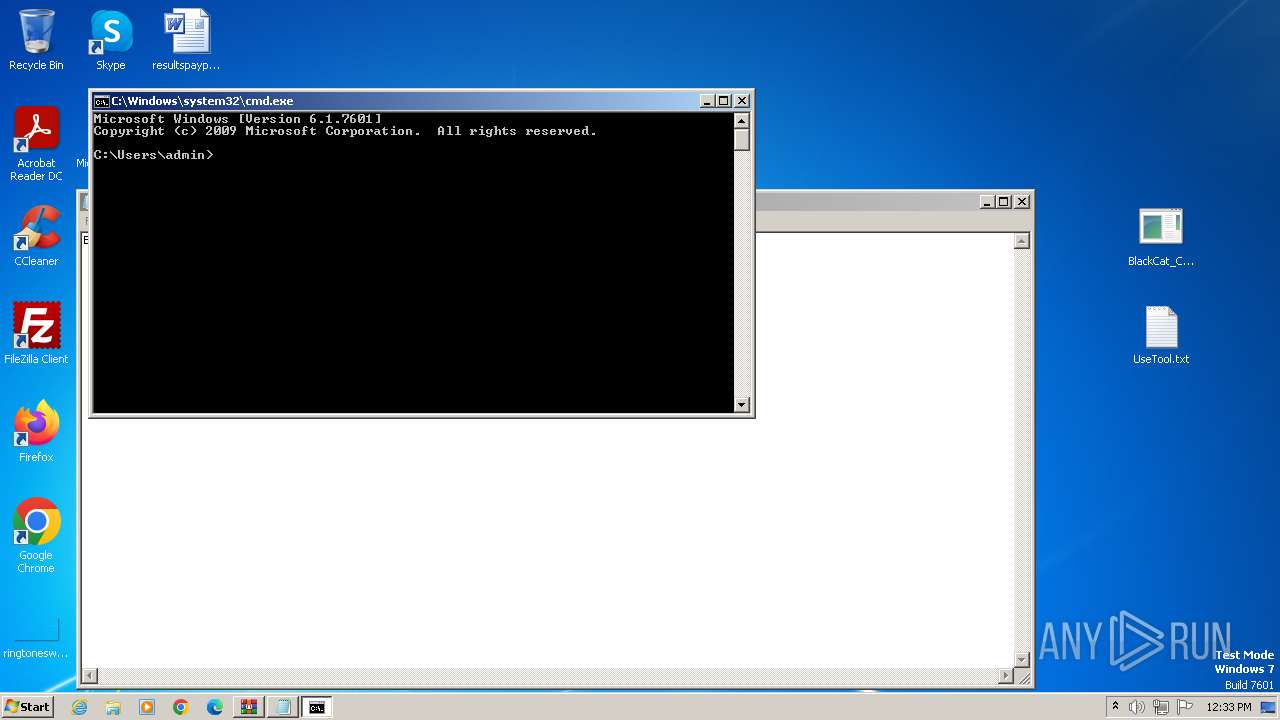Click Notepad vertical scrollbar up arrow

tap(1022, 241)
